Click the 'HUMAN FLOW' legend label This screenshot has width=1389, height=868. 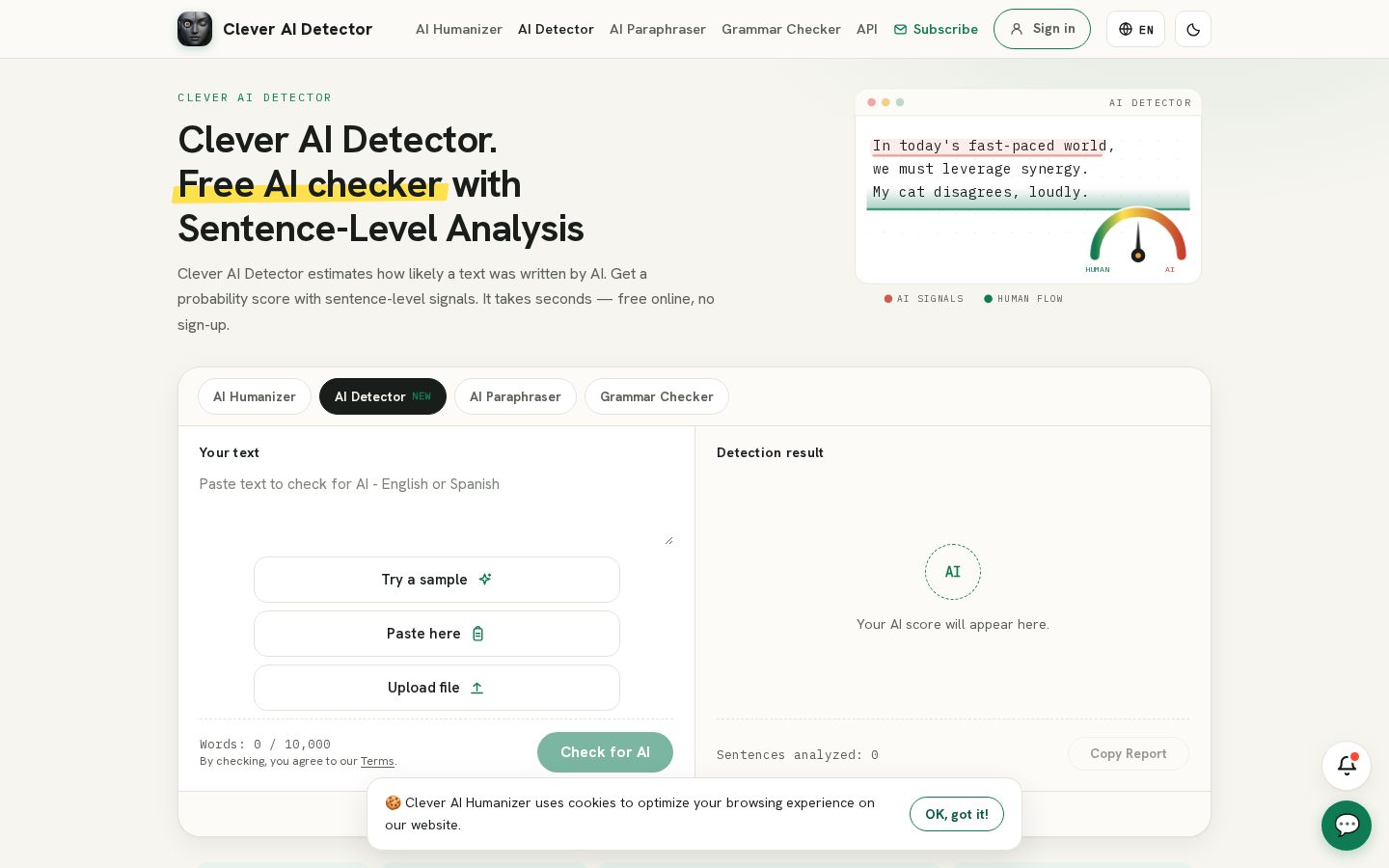click(x=1030, y=299)
